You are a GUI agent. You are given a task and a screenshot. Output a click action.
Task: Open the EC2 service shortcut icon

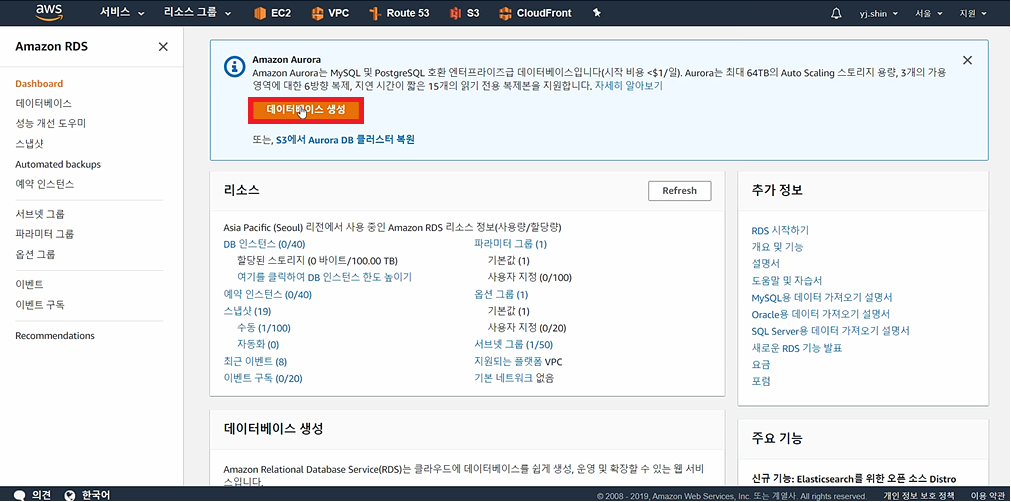pyautogui.click(x=260, y=13)
